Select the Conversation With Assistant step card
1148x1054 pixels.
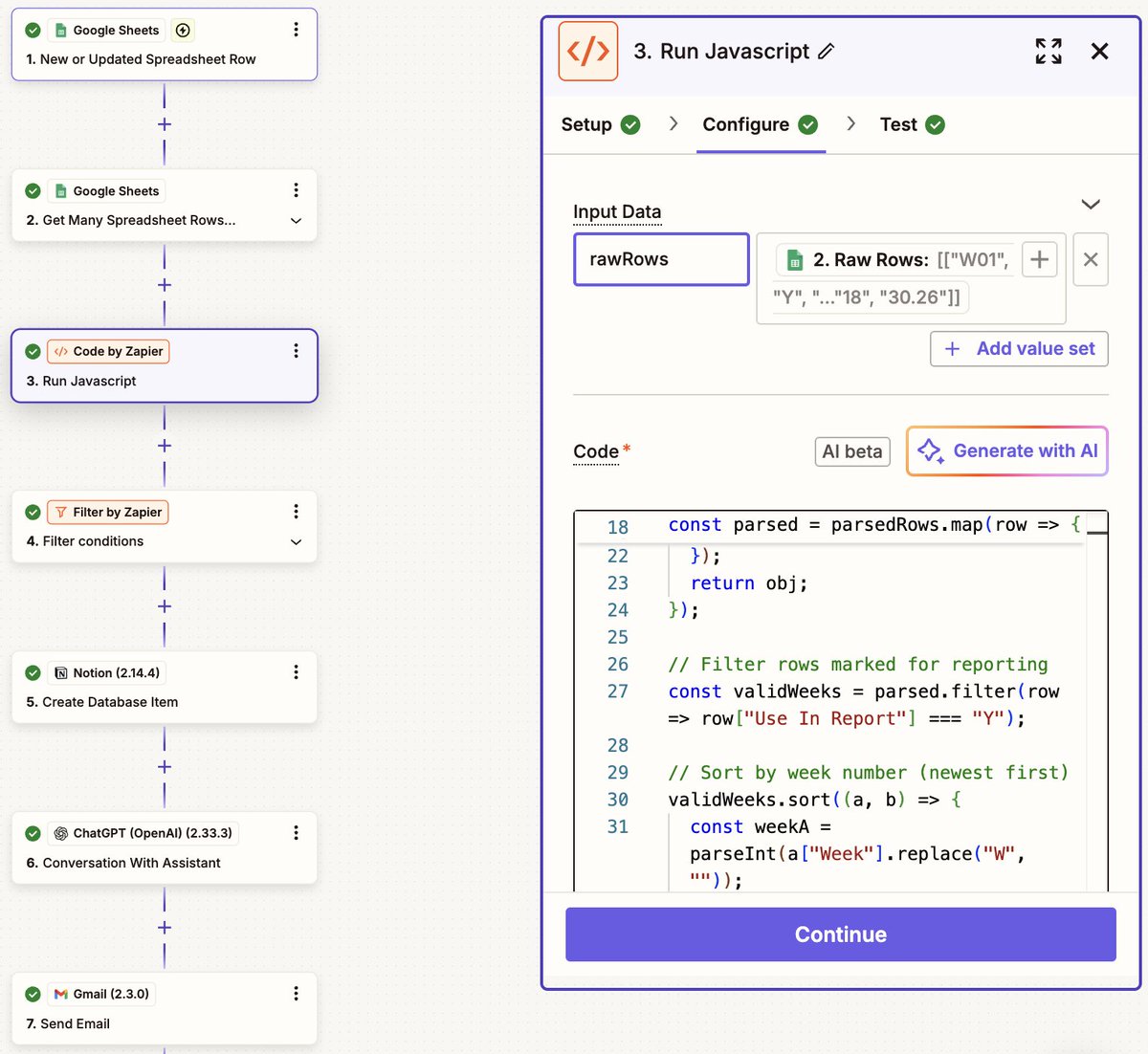pyautogui.click(x=165, y=848)
